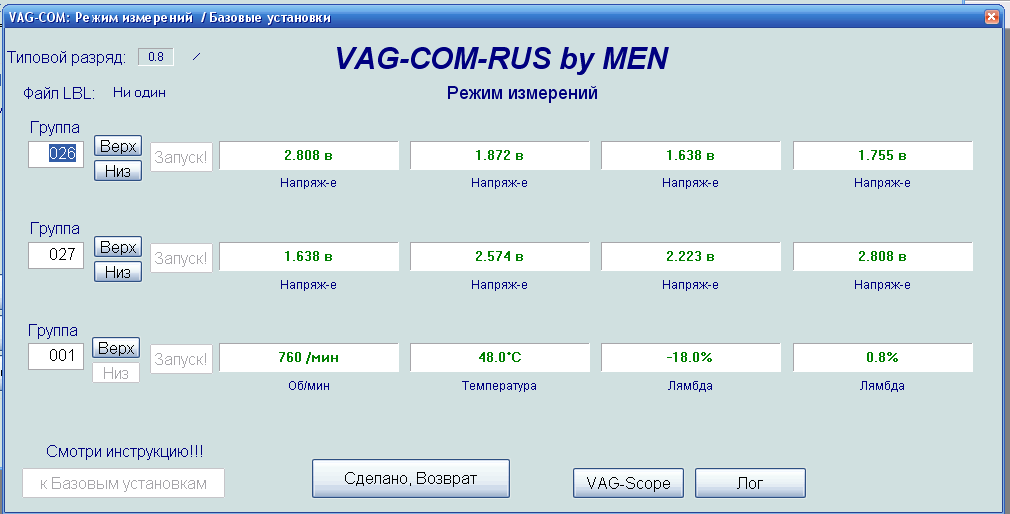1010x514 pixels.
Task: Click the Сделано, Возврат button
Action: [x=411, y=478]
